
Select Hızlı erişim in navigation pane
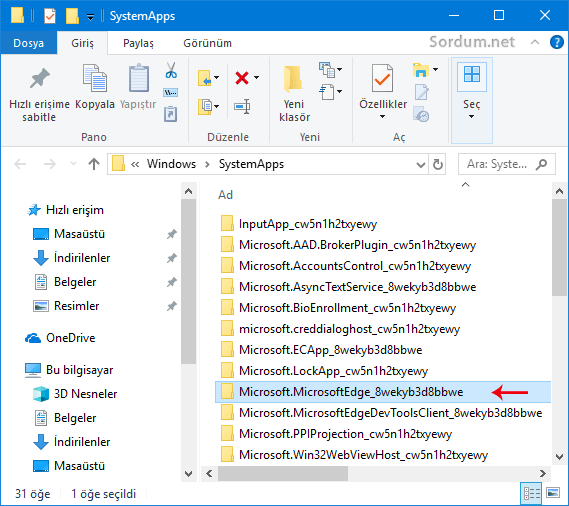75,210
